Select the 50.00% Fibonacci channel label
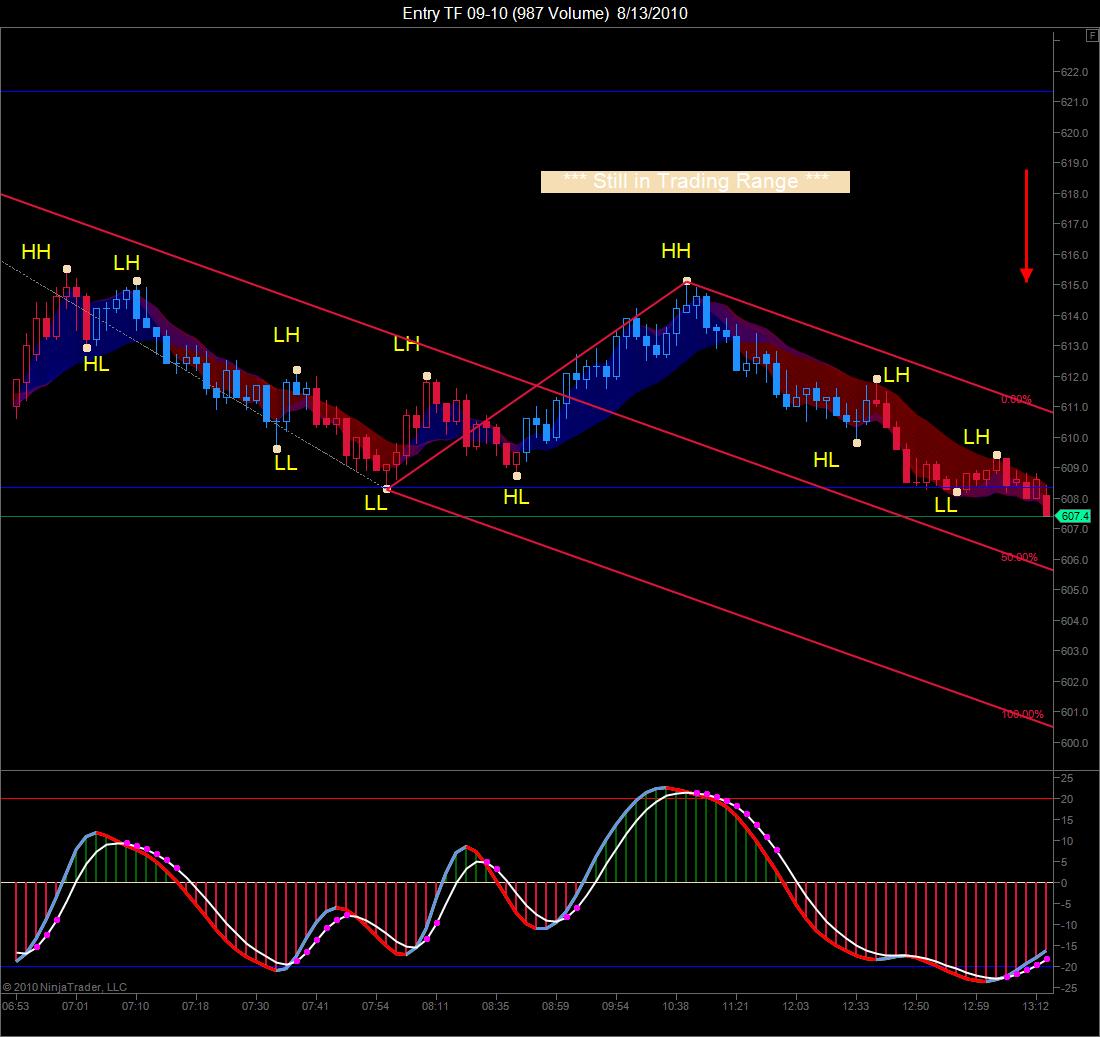Screen dimensions: 1100x1037 click(1019, 557)
